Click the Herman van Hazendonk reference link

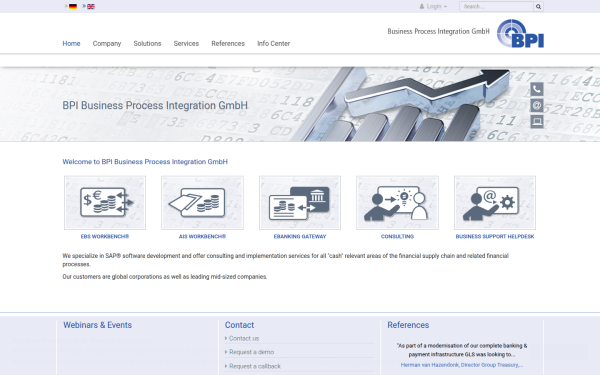tap(462, 365)
